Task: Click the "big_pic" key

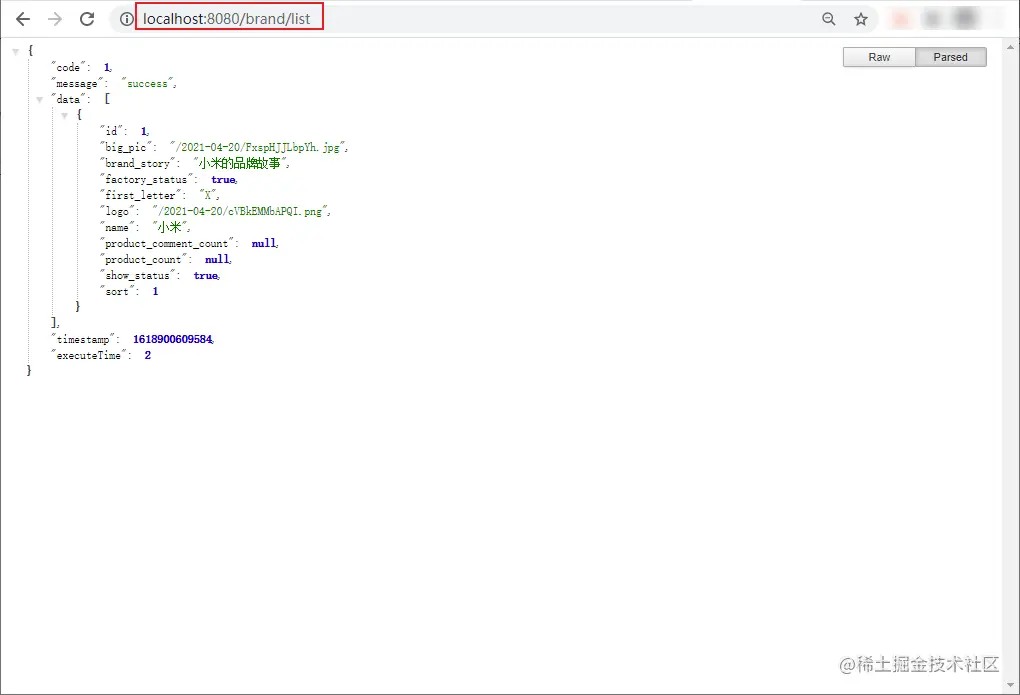Action: 126,148
